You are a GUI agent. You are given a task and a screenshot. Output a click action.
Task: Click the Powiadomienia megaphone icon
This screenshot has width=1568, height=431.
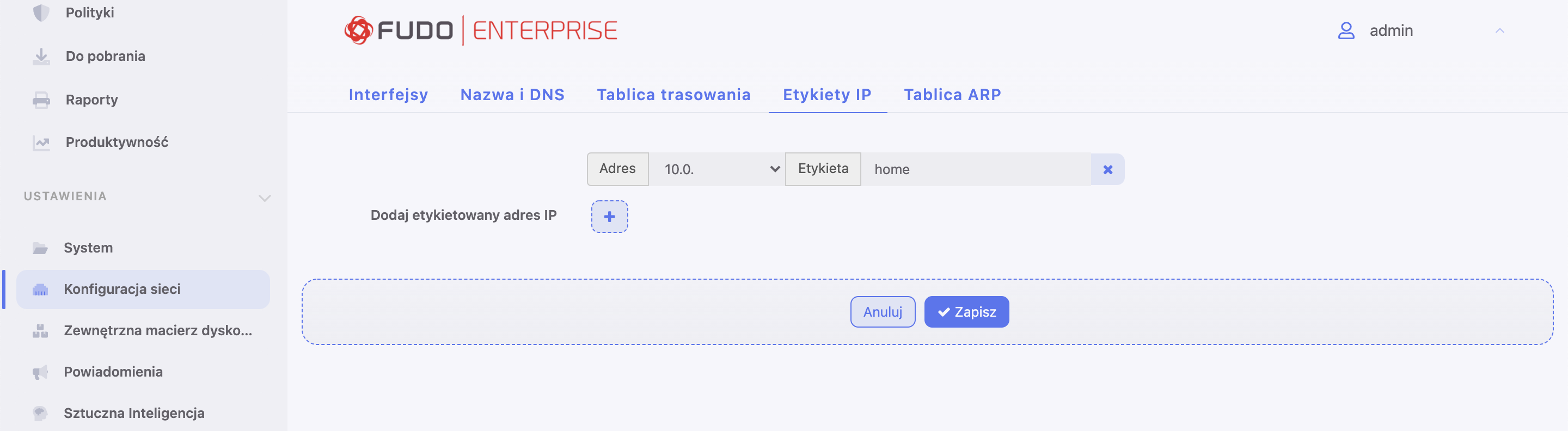coord(40,372)
